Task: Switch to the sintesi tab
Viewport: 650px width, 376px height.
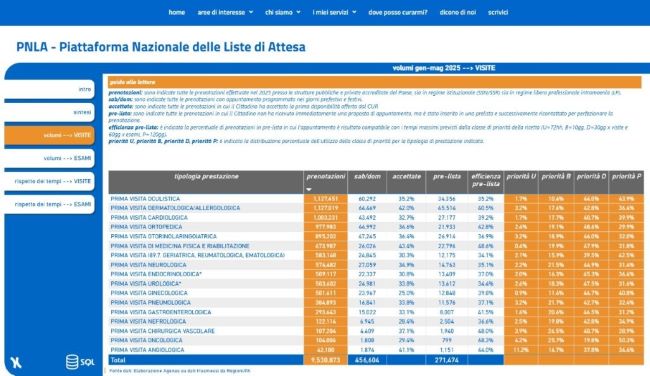Action: [x=49, y=112]
